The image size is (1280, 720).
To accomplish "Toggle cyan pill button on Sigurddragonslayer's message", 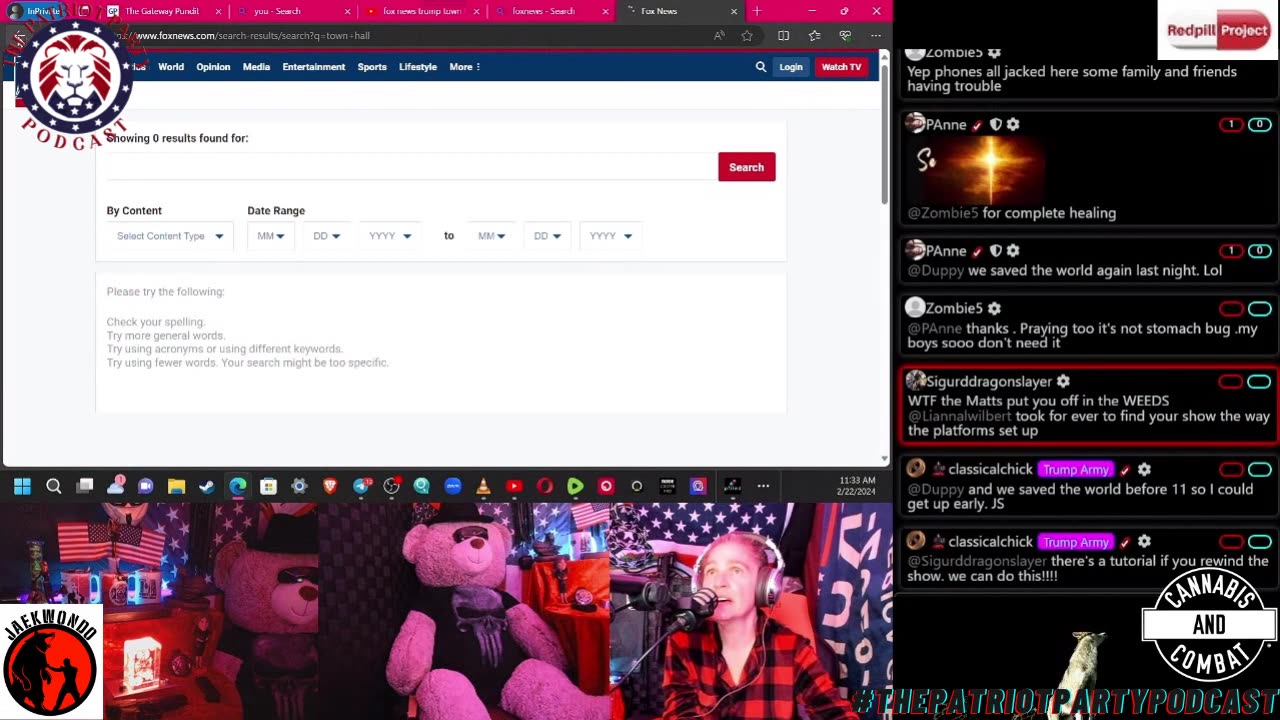I will click(x=1259, y=381).
